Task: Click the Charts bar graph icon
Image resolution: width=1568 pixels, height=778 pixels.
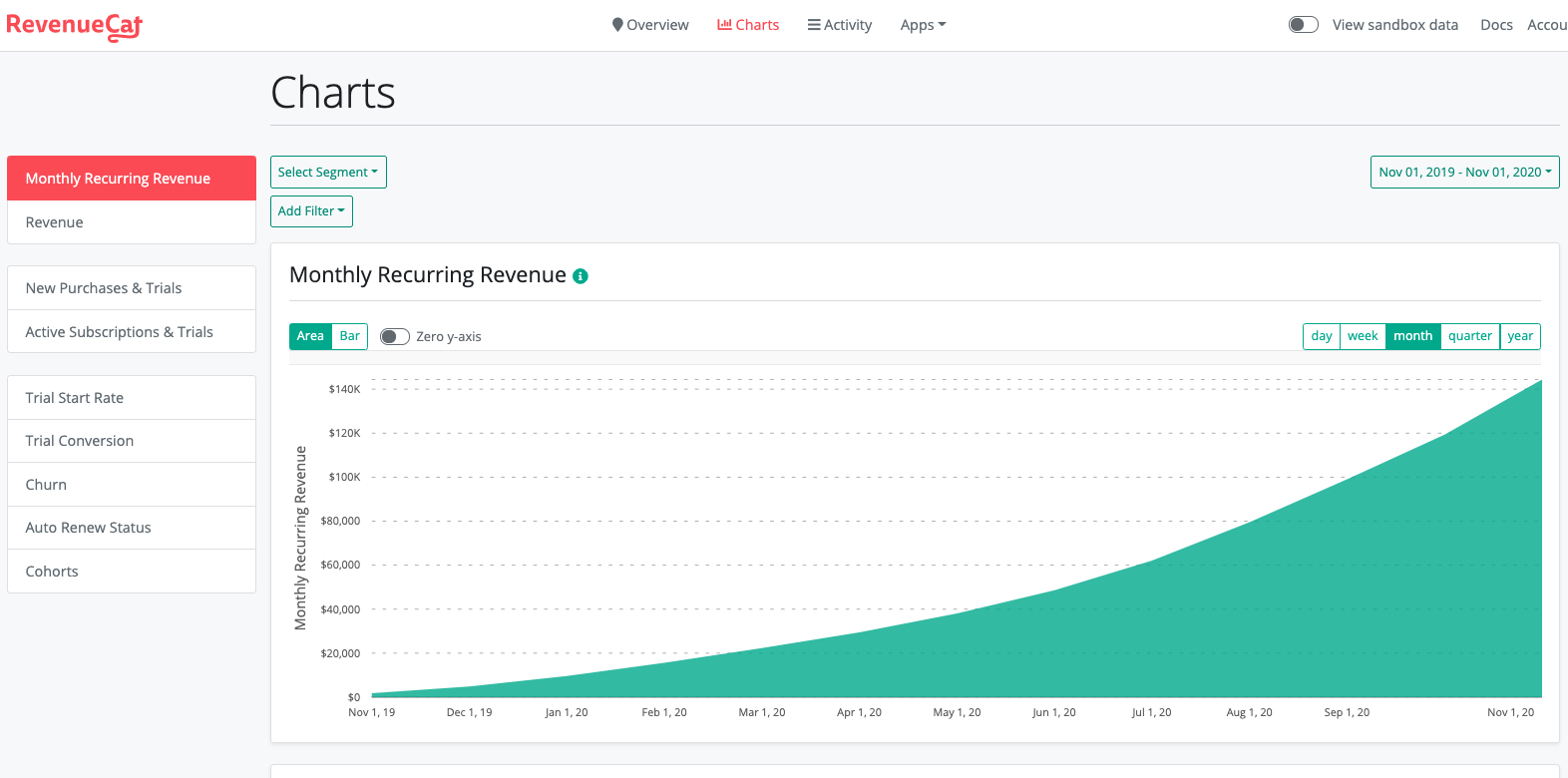Action: tap(724, 25)
